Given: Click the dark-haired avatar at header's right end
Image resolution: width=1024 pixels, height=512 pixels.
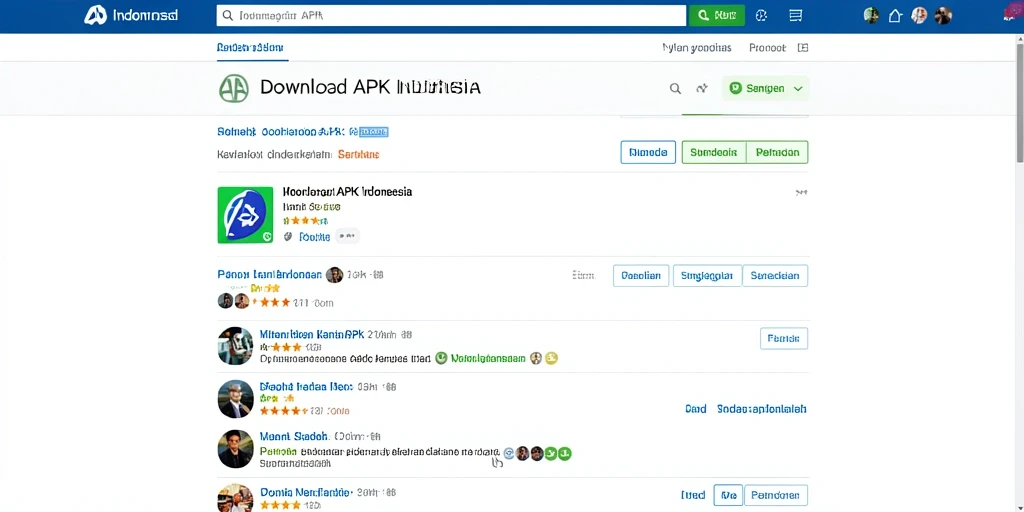Looking at the screenshot, I should click(943, 16).
